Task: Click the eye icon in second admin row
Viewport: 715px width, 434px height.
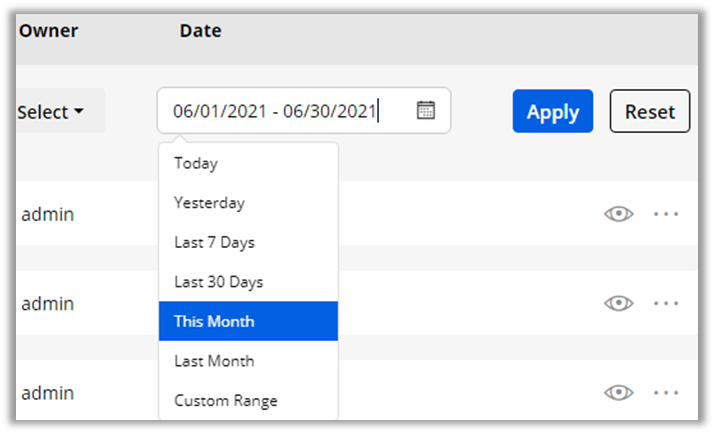Action: pos(619,303)
